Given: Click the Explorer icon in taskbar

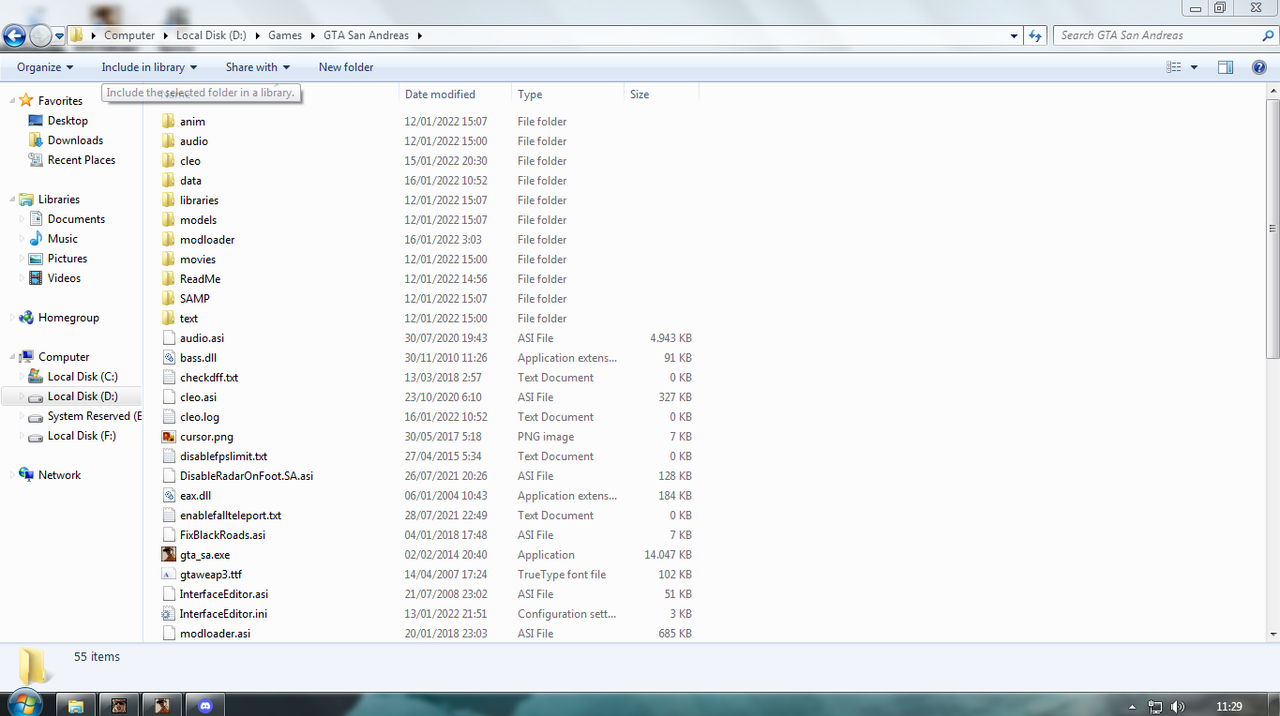Looking at the screenshot, I should [75, 705].
